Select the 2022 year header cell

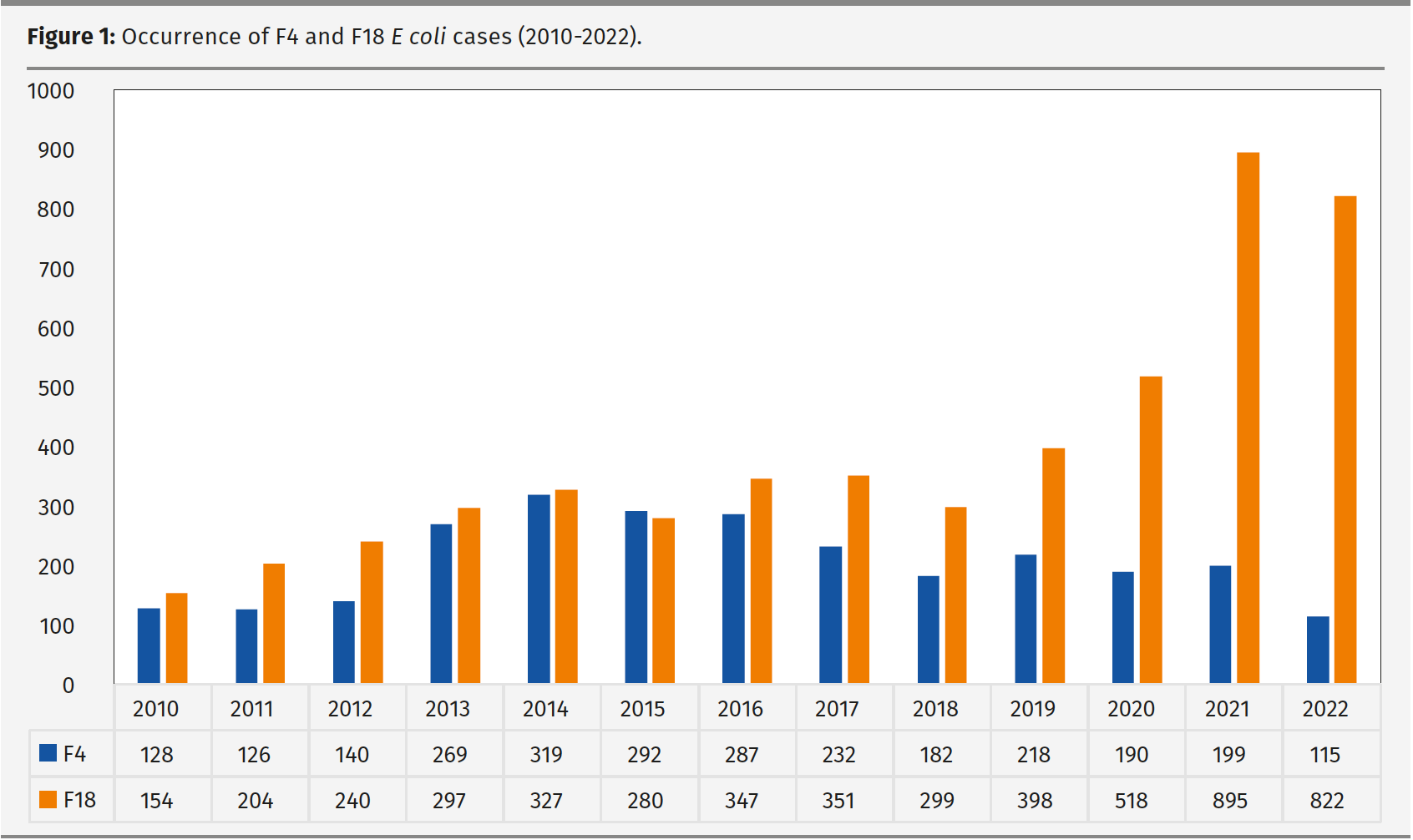1325,709
